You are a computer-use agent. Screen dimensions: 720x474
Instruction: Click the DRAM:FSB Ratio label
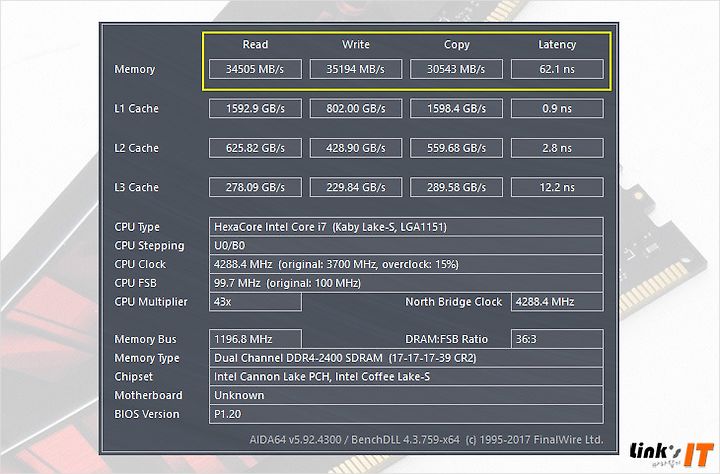[x=446, y=339]
